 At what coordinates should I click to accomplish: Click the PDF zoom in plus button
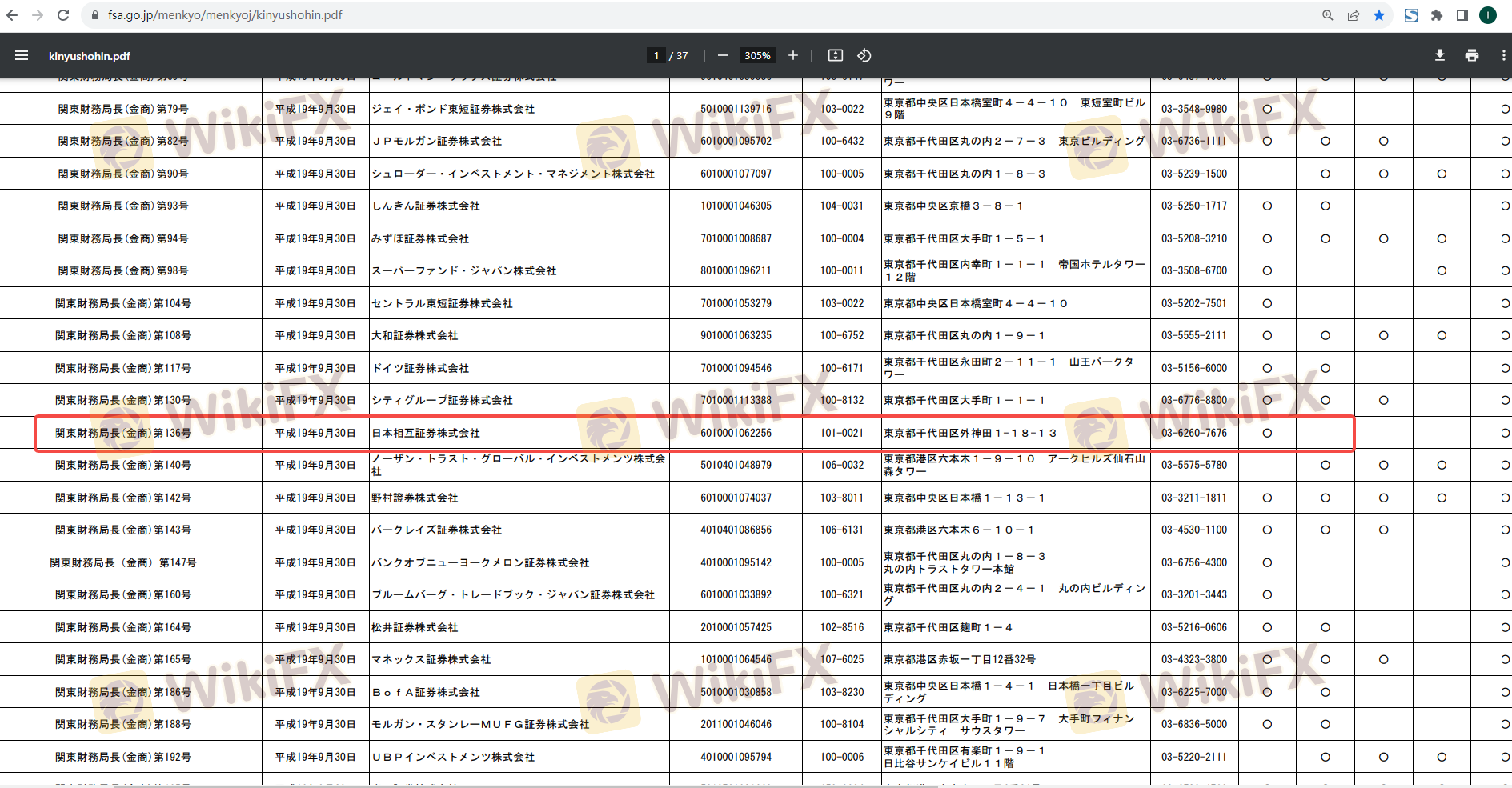pyautogui.click(x=792, y=55)
